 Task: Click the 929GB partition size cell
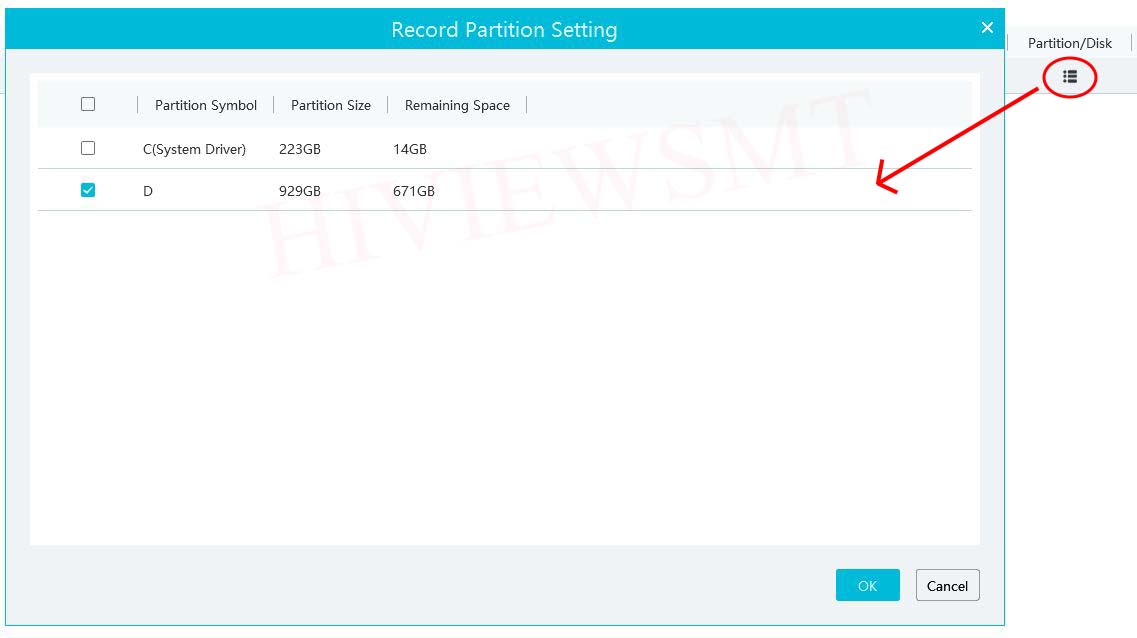point(300,191)
